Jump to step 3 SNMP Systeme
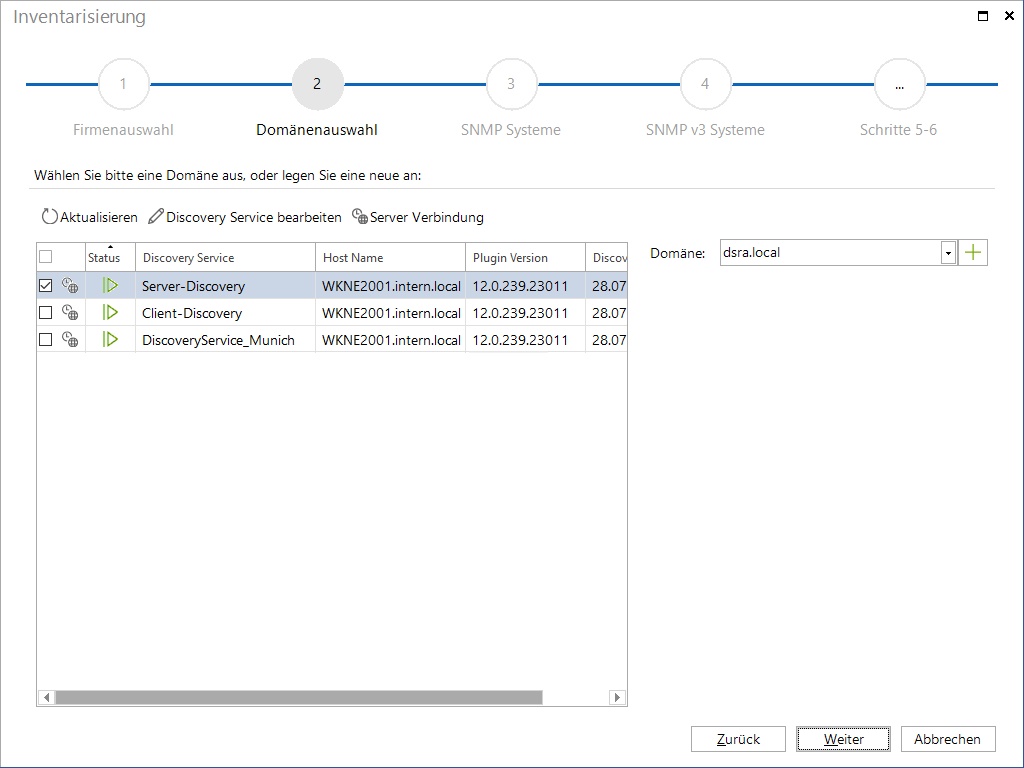1024x768 pixels. click(x=511, y=84)
